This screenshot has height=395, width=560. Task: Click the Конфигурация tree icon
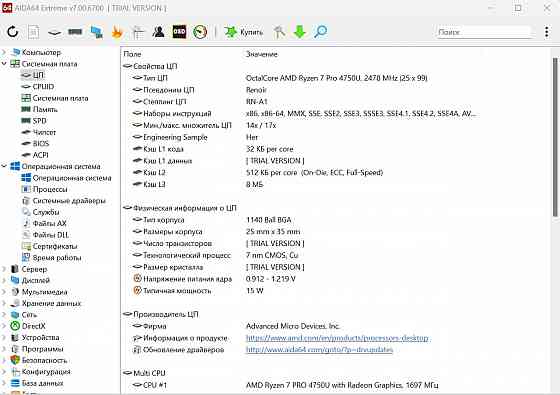pos(15,372)
